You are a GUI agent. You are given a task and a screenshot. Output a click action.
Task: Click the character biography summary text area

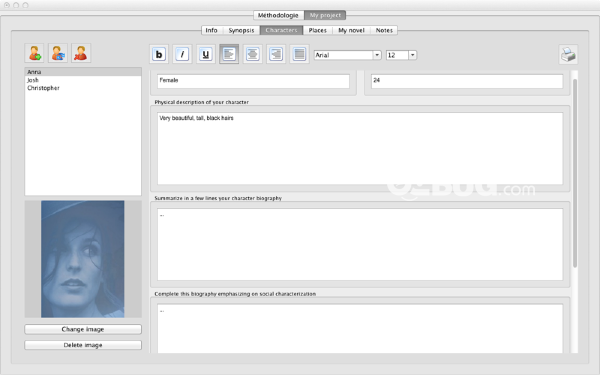(x=360, y=244)
